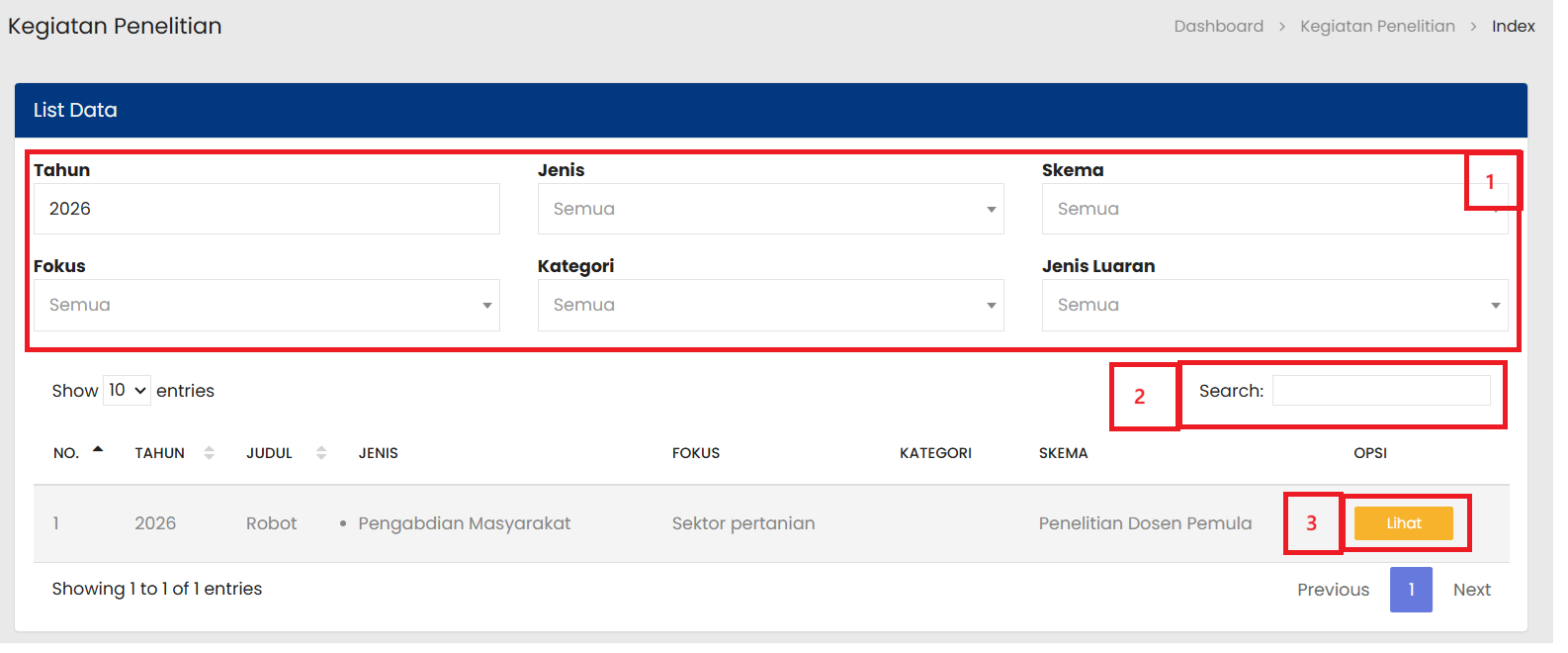Navigate to Dashboard breadcrumb link
Viewport: 1568px width, 653px height.
1218,27
